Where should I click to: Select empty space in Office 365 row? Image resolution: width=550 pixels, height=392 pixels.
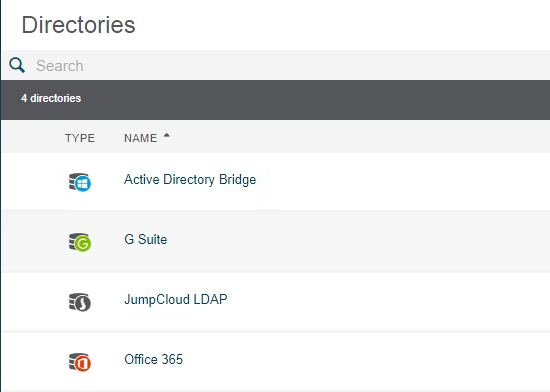[x=386, y=361]
